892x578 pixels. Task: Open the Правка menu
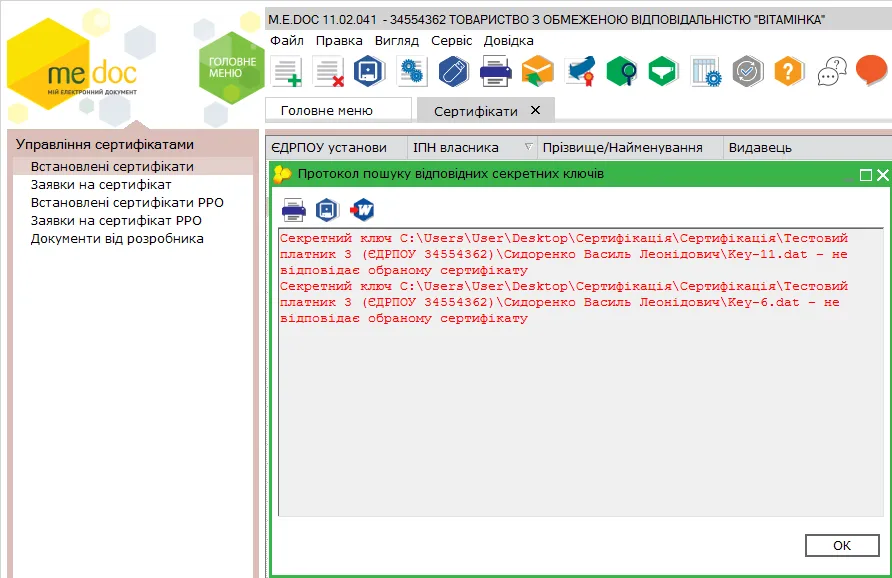point(339,41)
